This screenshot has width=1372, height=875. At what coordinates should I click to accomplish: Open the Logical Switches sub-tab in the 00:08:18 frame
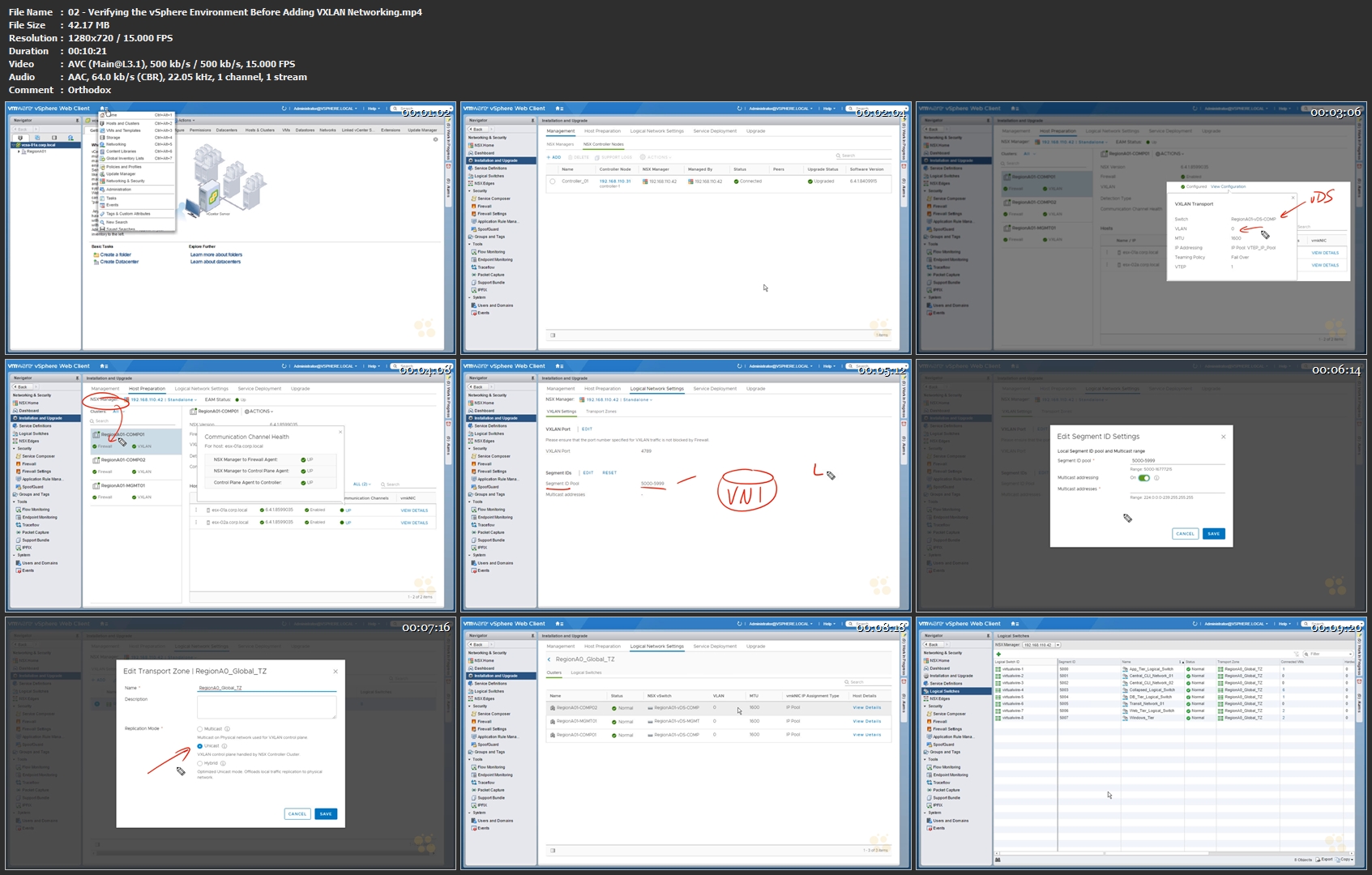click(x=586, y=672)
